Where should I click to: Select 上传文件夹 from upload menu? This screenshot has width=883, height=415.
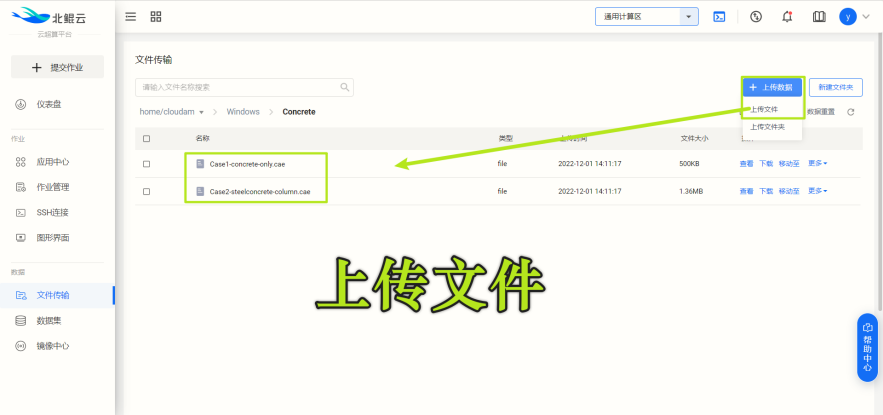768,127
